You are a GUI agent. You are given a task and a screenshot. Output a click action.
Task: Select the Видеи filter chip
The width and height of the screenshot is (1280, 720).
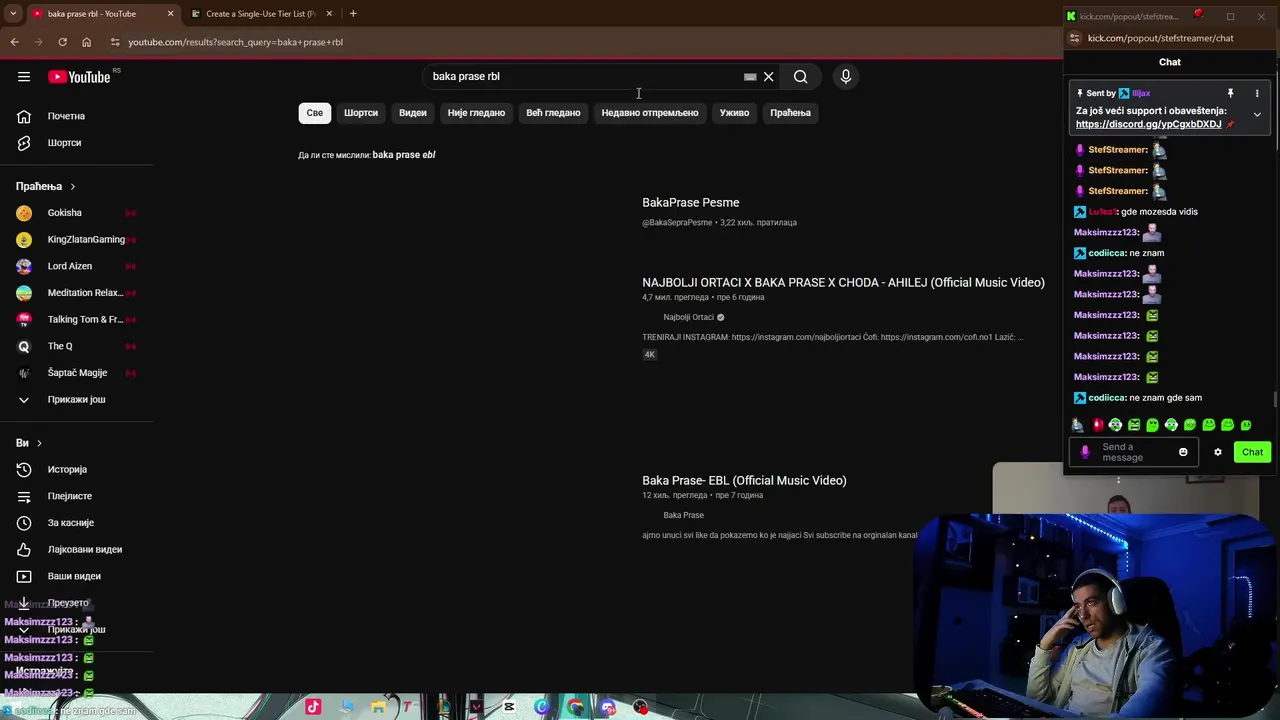coord(413,113)
